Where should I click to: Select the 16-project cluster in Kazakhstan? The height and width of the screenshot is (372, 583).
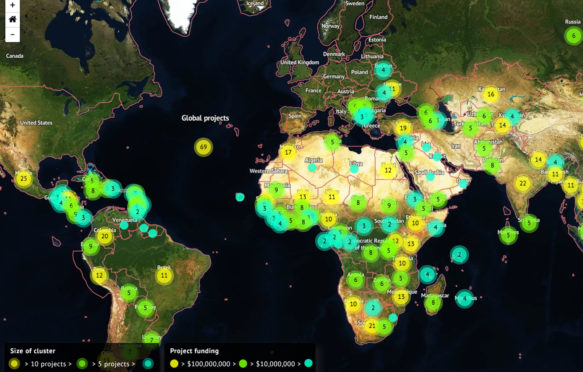tap(491, 94)
